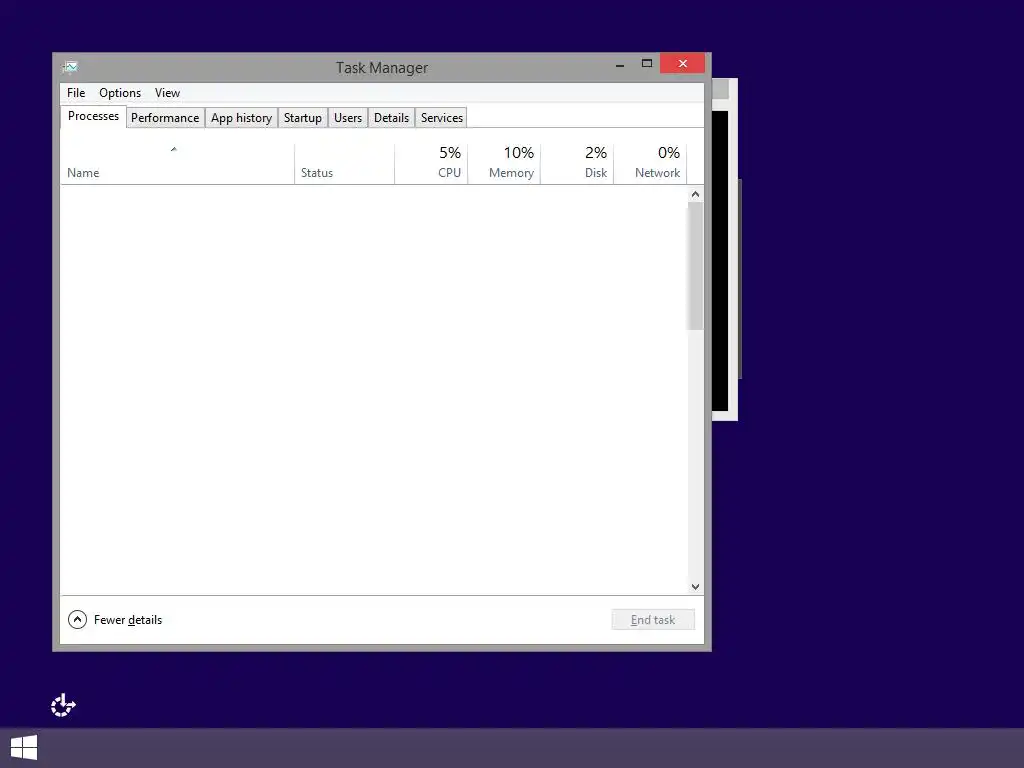The height and width of the screenshot is (768, 1024).
Task: Sort by CPU usage column
Action: click(431, 163)
